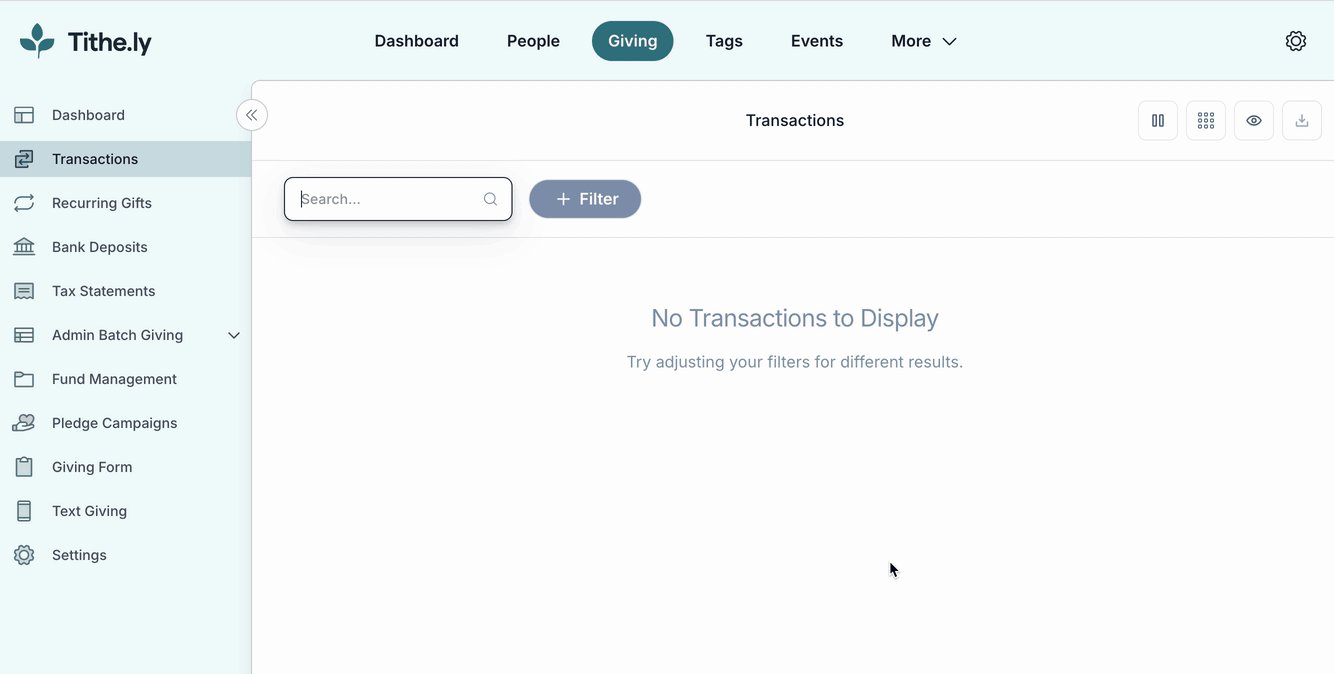This screenshot has height=674, width=1334.
Task: Go to Recurring Gifts
Action: click(x=102, y=203)
